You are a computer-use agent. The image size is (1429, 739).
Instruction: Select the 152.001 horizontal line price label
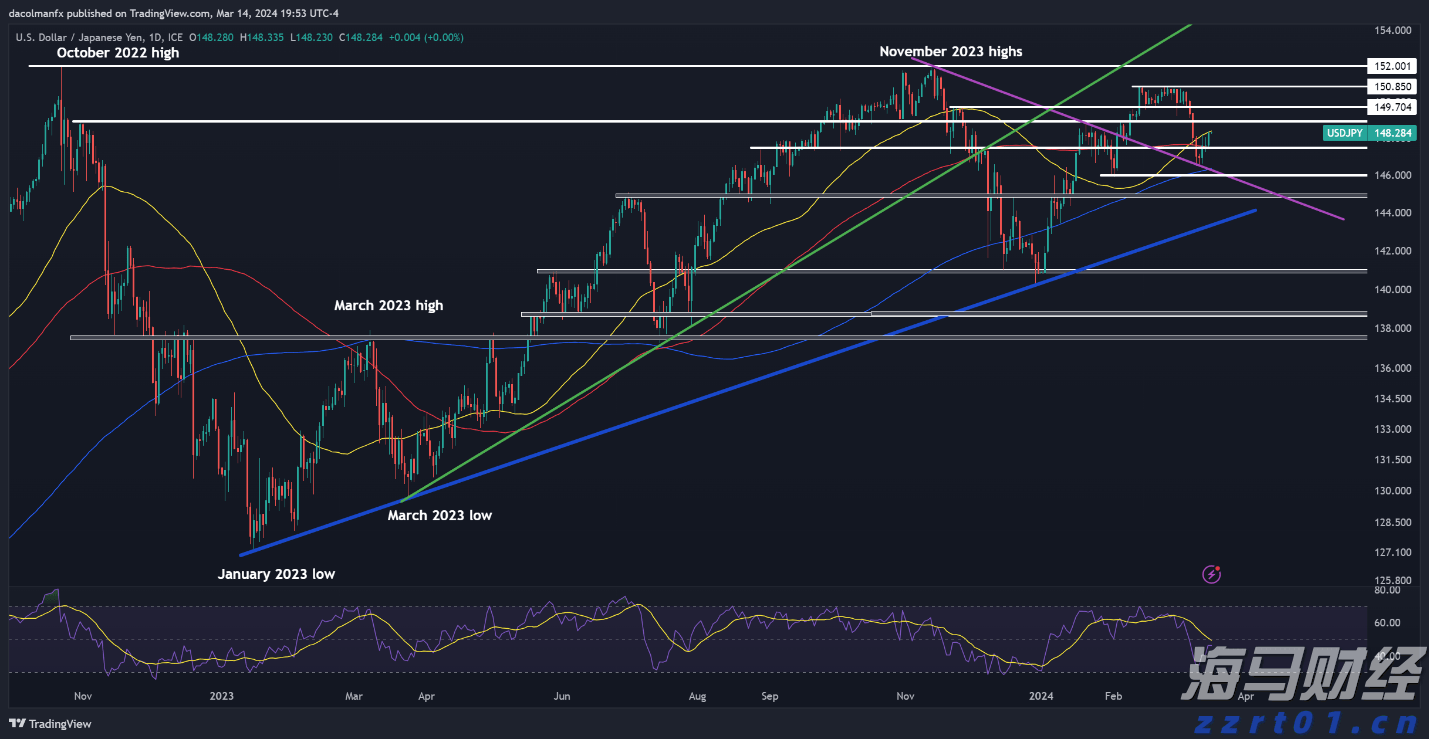pyautogui.click(x=1392, y=66)
